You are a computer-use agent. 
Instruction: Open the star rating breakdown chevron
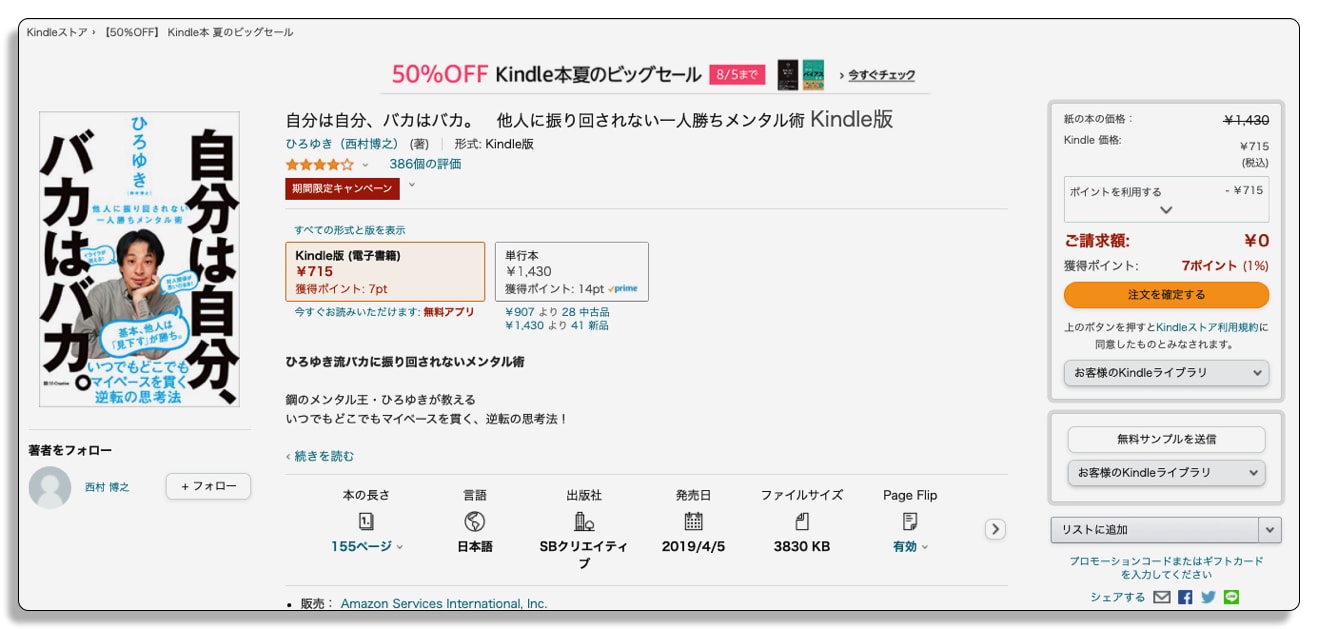[365, 165]
